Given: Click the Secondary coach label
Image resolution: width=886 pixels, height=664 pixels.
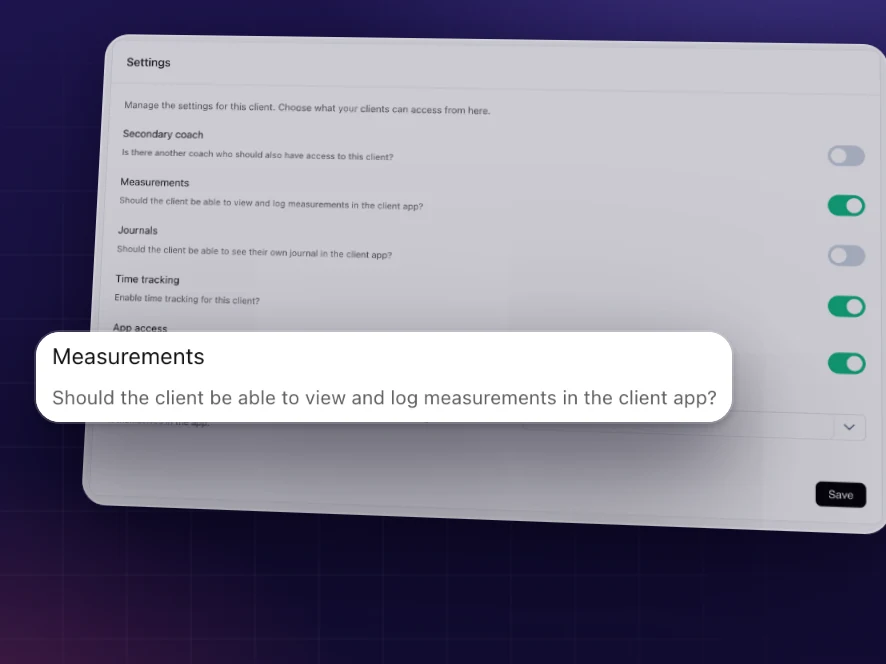Looking at the screenshot, I should [163, 134].
